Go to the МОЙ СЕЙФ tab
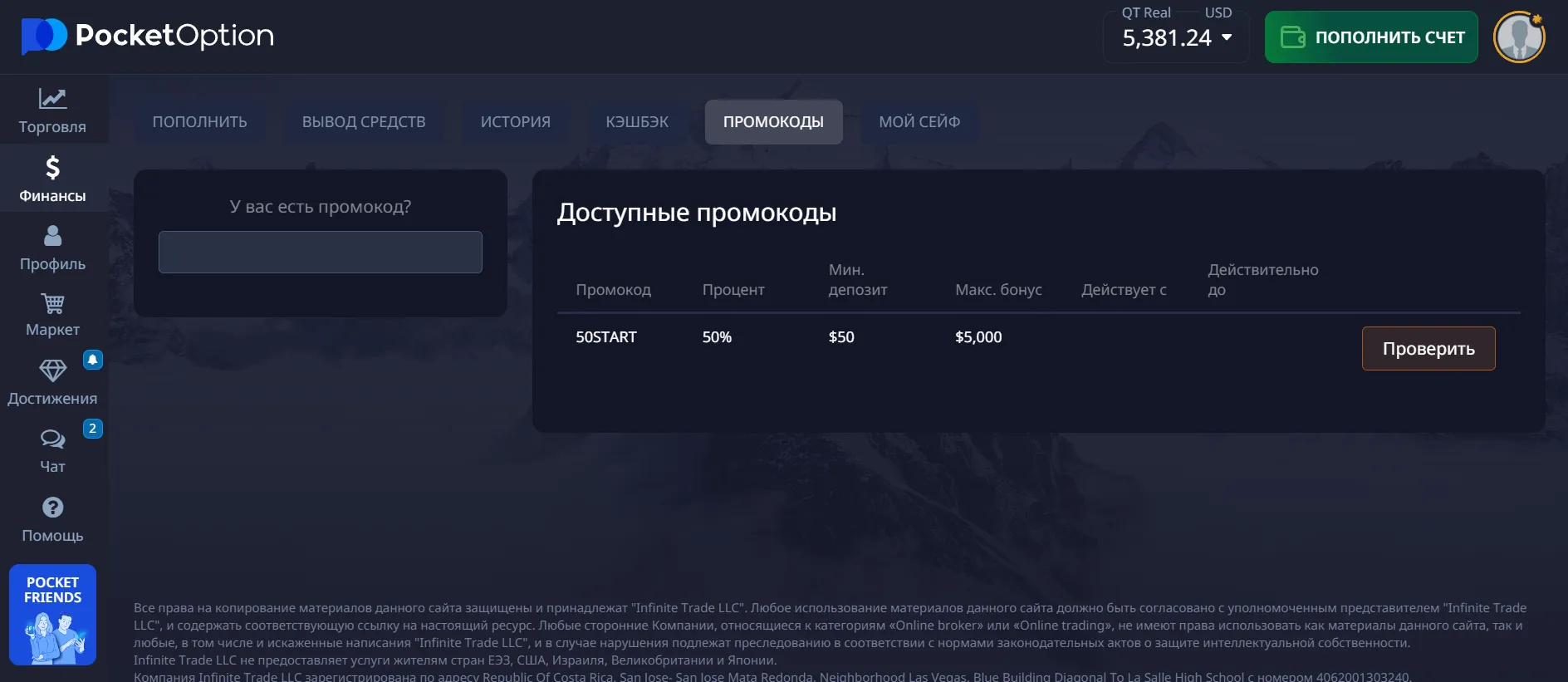 [x=919, y=122]
